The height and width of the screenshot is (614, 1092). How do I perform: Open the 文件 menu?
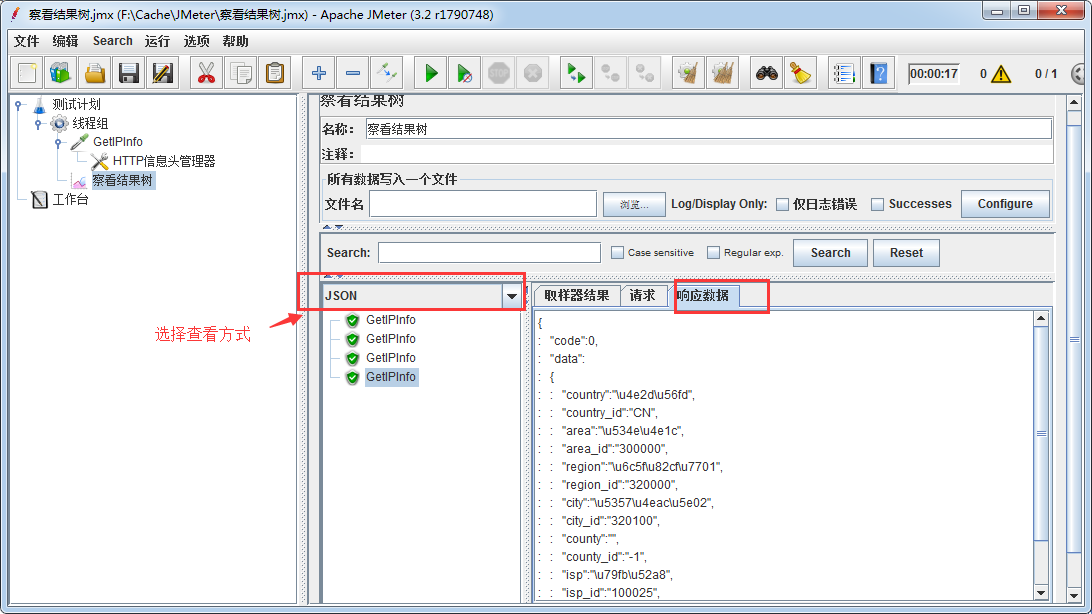point(26,41)
